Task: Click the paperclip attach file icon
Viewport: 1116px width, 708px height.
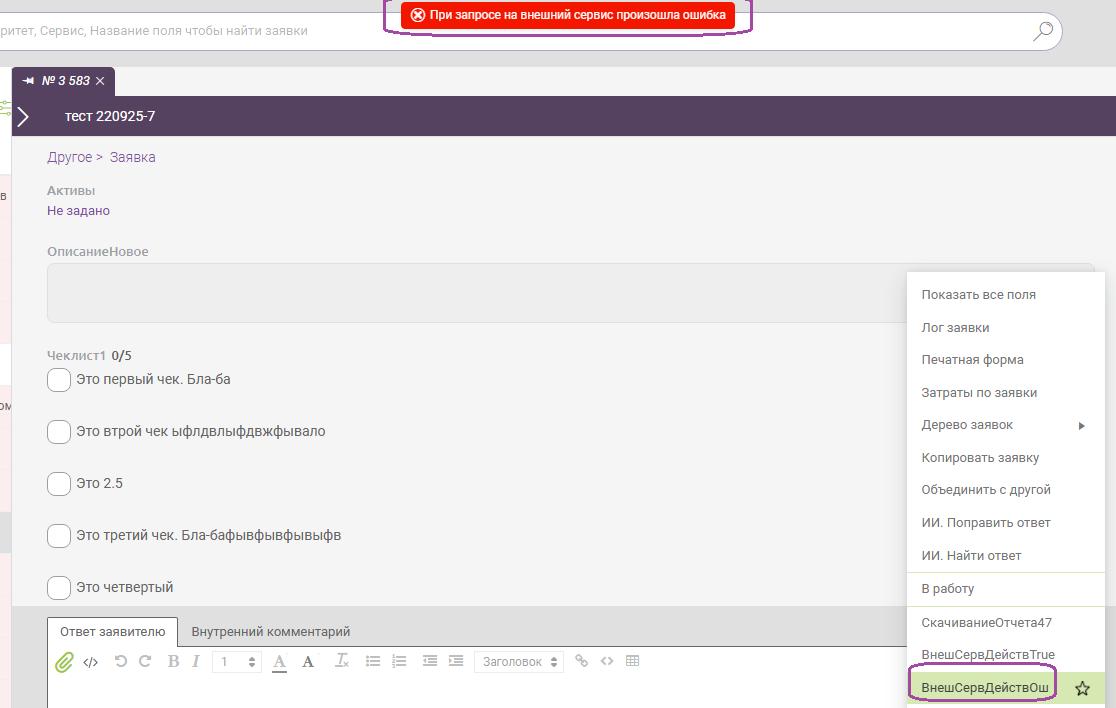Action: [64, 662]
